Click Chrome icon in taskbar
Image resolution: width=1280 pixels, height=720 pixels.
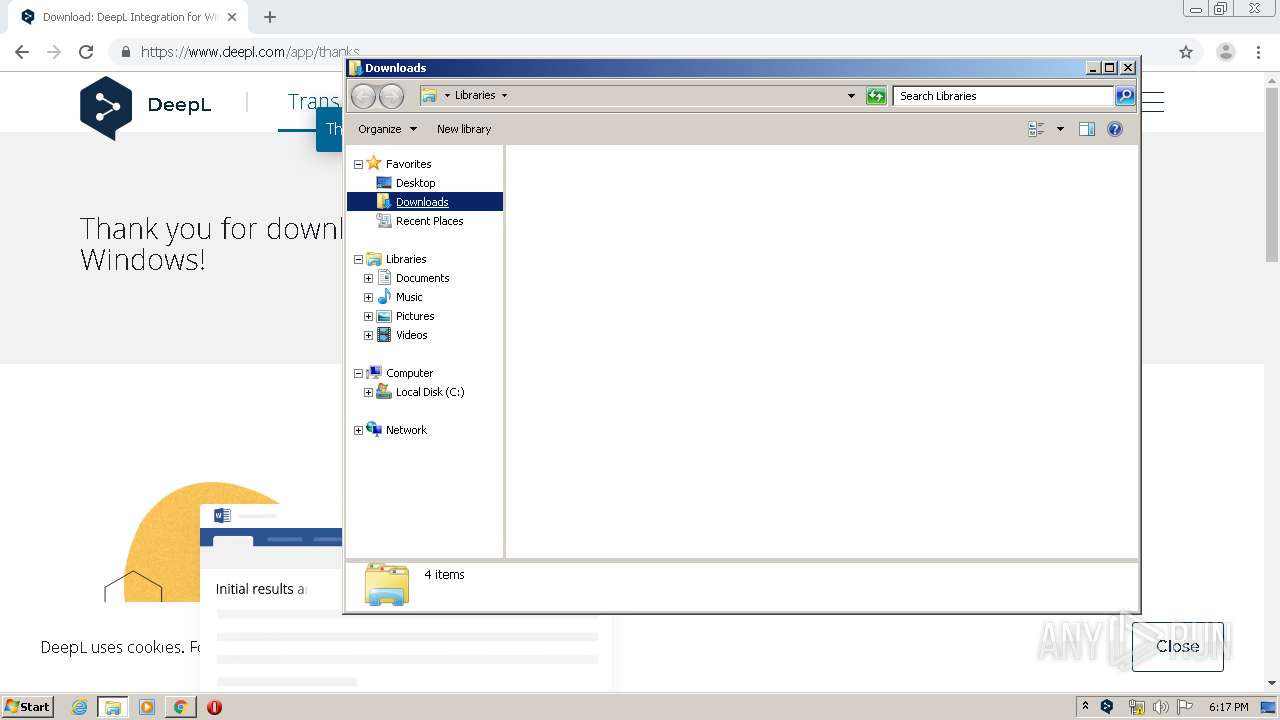tap(181, 707)
